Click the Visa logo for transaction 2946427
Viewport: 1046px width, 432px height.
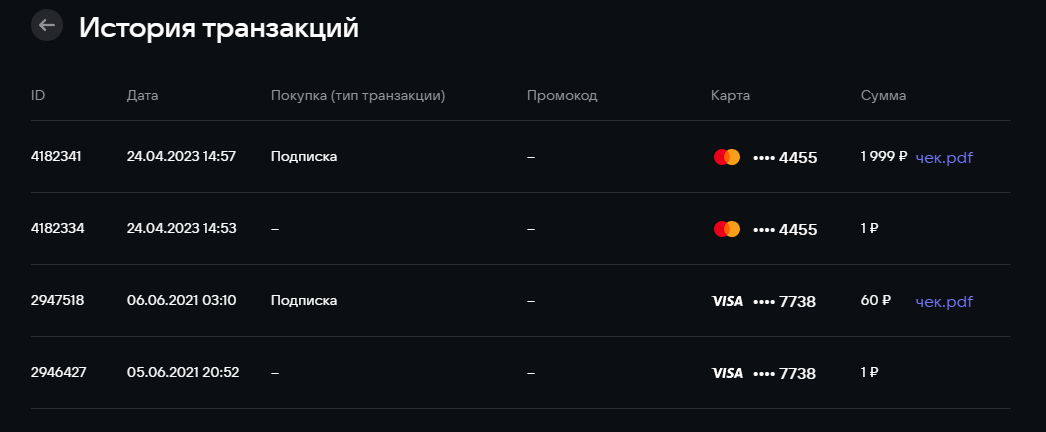727,373
